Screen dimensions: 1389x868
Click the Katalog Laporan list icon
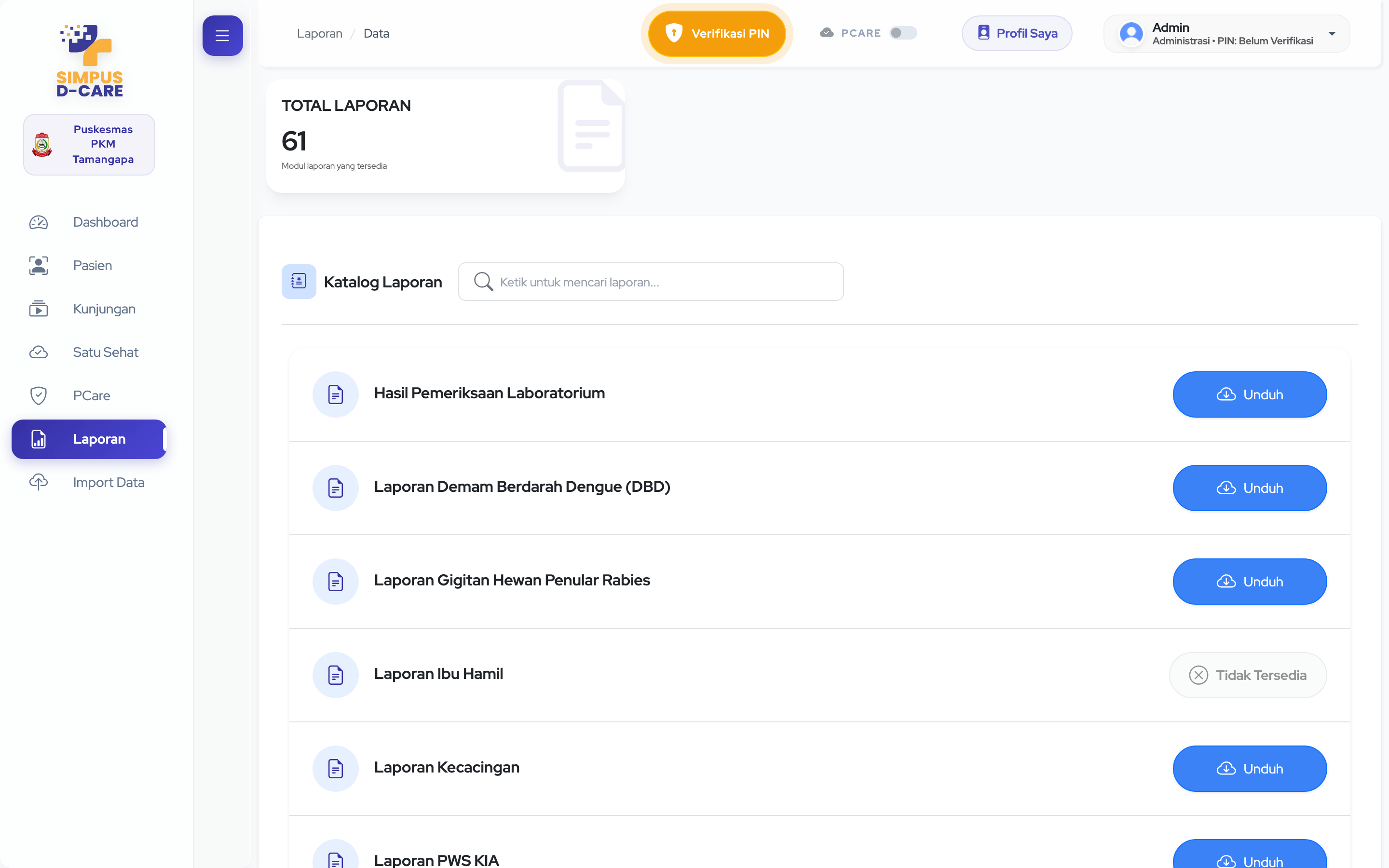coord(299,281)
